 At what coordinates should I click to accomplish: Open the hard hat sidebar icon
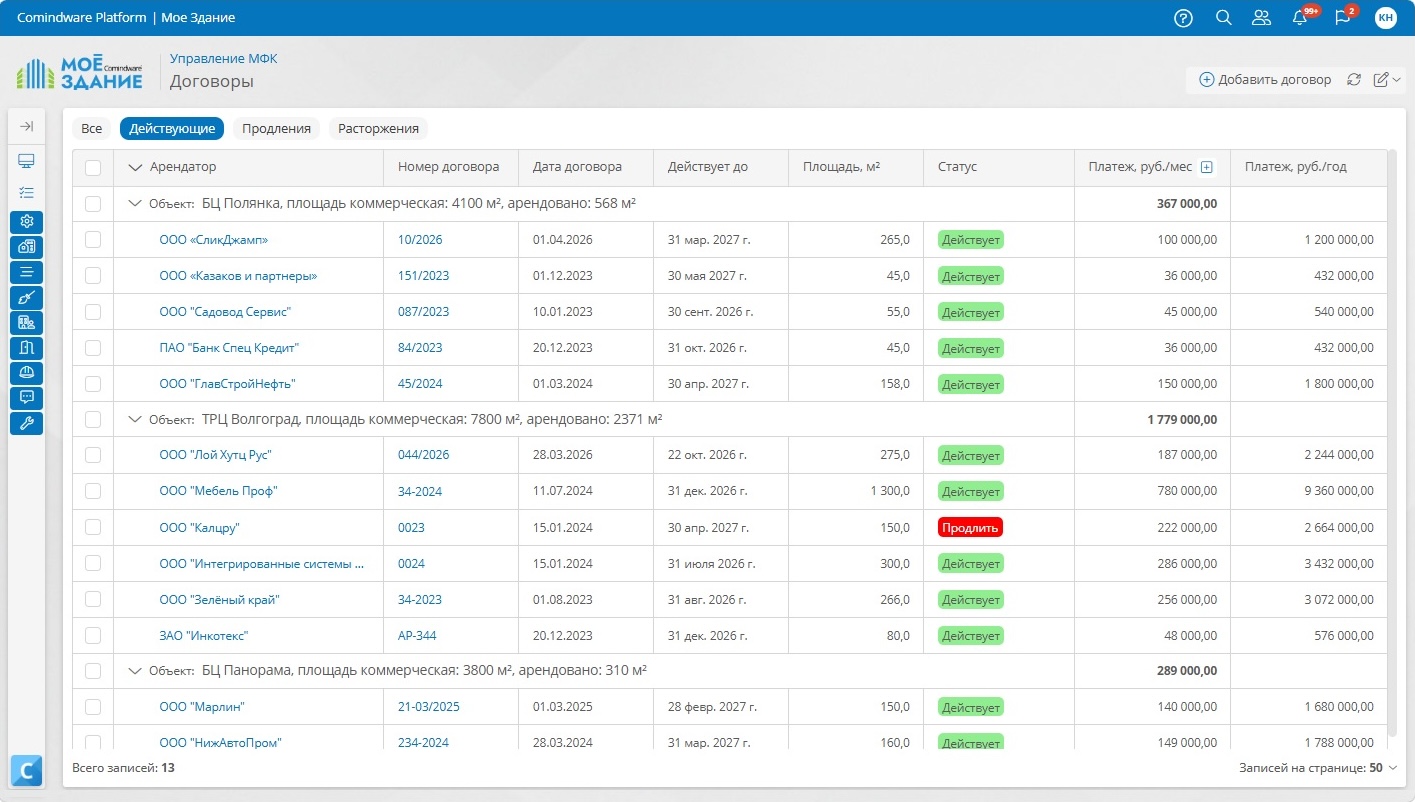27,372
